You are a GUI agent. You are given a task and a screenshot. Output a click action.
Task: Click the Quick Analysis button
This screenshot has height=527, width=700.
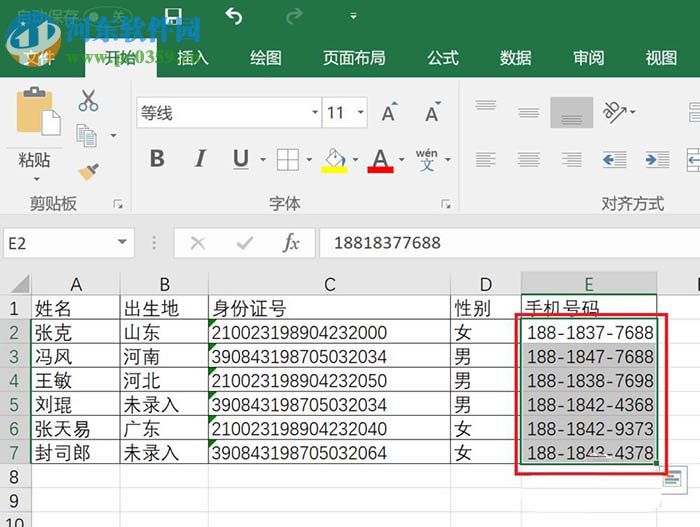point(674,480)
